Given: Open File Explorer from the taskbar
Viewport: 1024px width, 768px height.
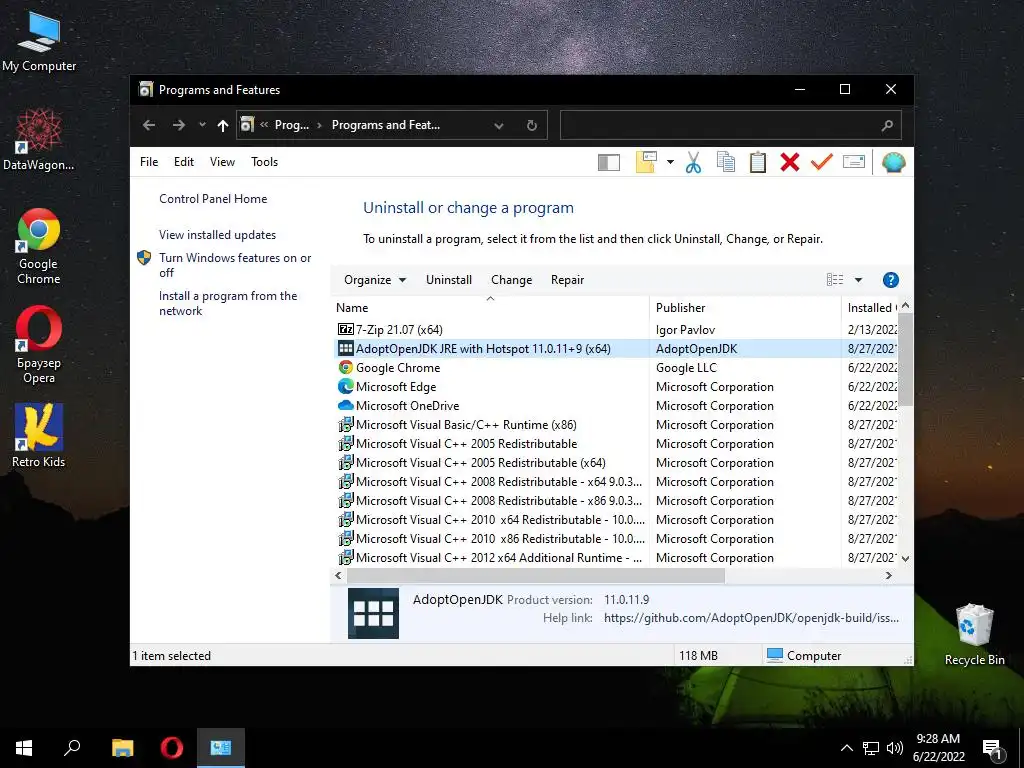Looking at the screenshot, I should 123,748.
